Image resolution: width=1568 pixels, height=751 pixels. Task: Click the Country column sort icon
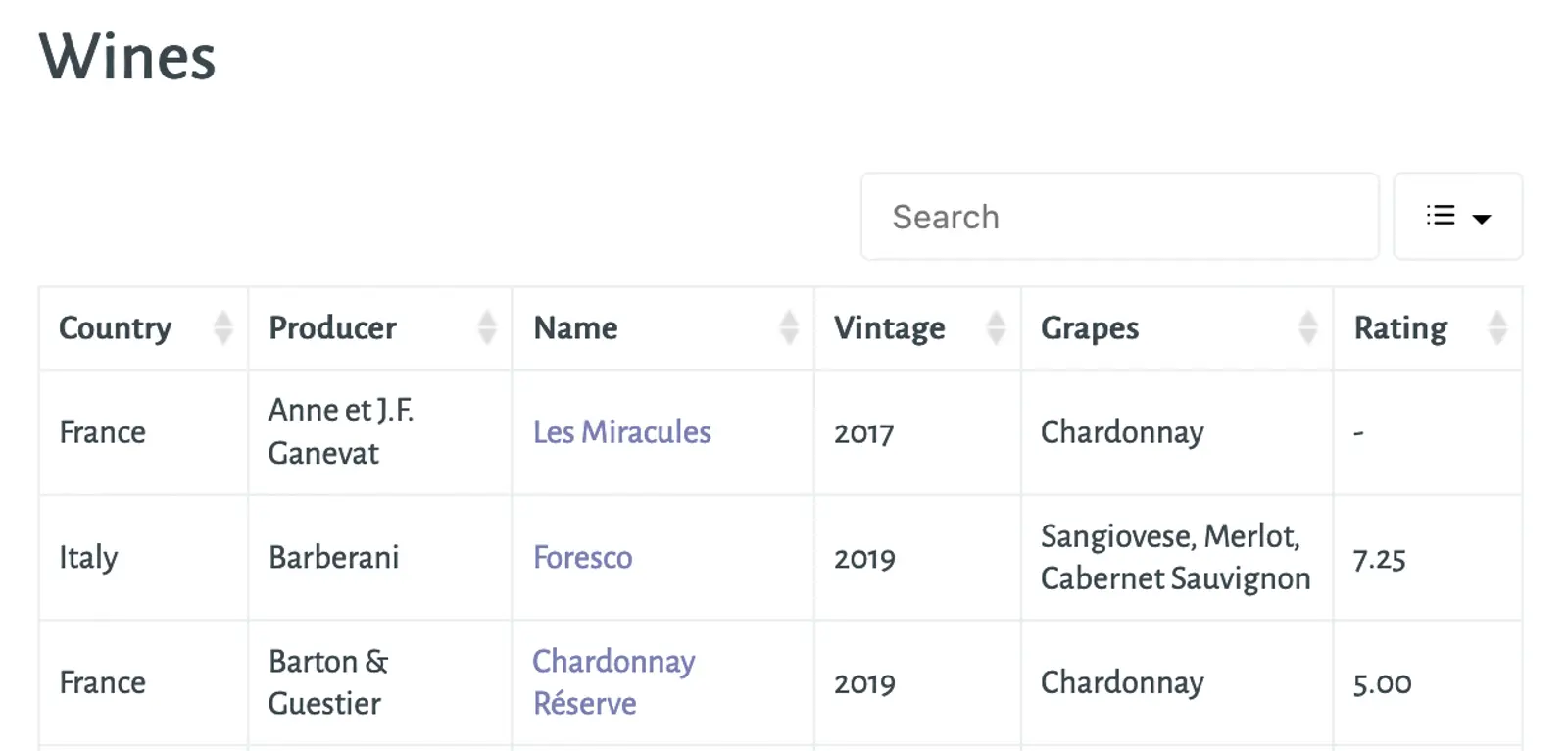pyautogui.click(x=223, y=327)
